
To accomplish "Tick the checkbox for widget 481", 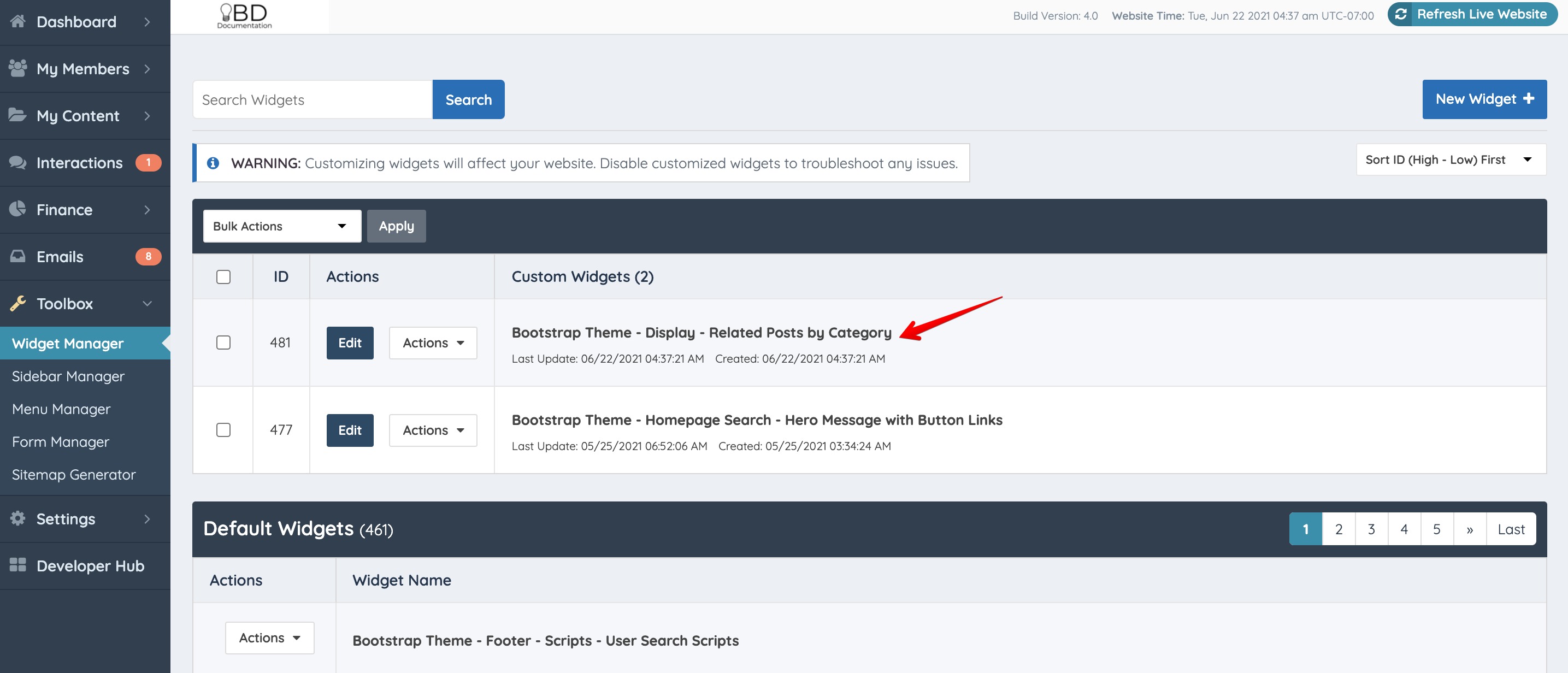I will click(x=223, y=343).
